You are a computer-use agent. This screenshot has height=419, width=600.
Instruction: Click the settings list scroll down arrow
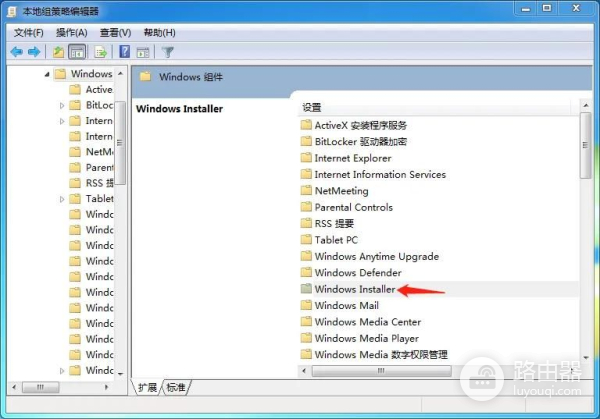tap(585, 358)
